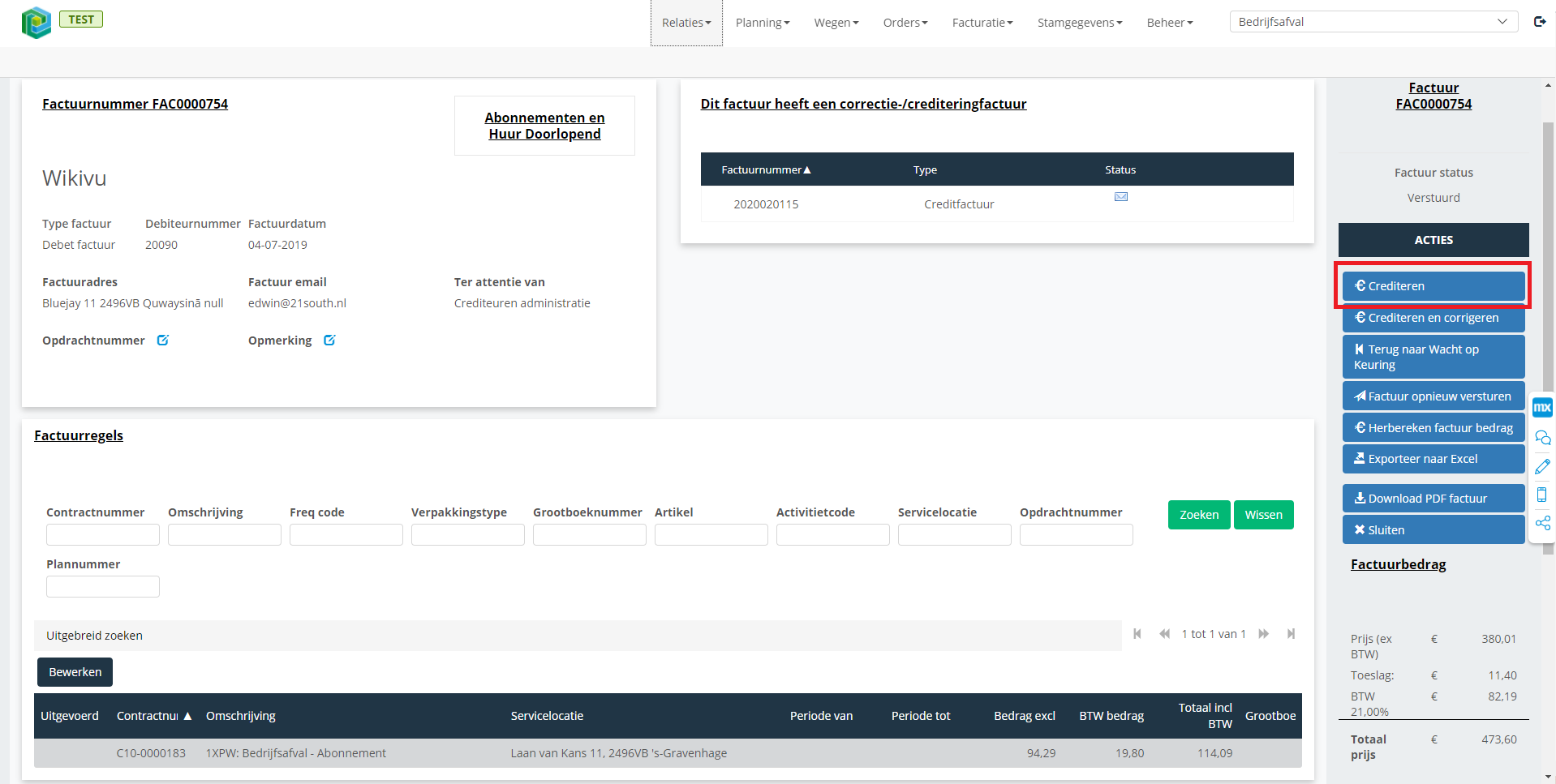Open the Relaties menu
Image resolution: width=1556 pixels, height=784 pixels.
click(x=686, y=23)
